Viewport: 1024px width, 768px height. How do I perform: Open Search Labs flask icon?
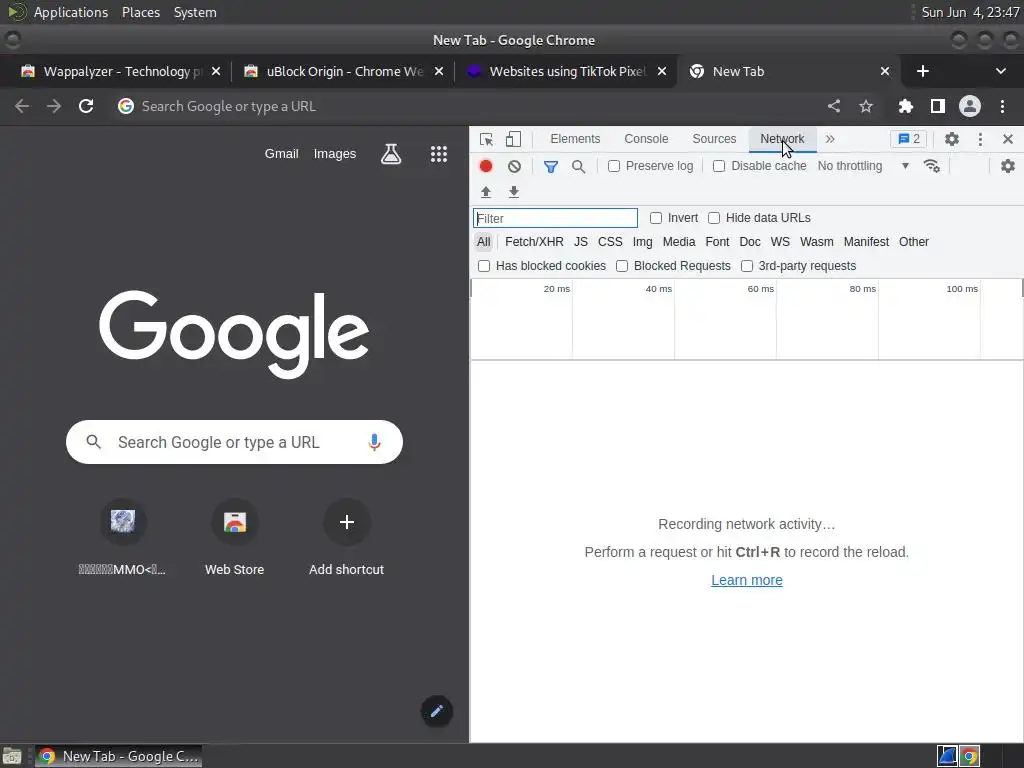pos(391,154)
